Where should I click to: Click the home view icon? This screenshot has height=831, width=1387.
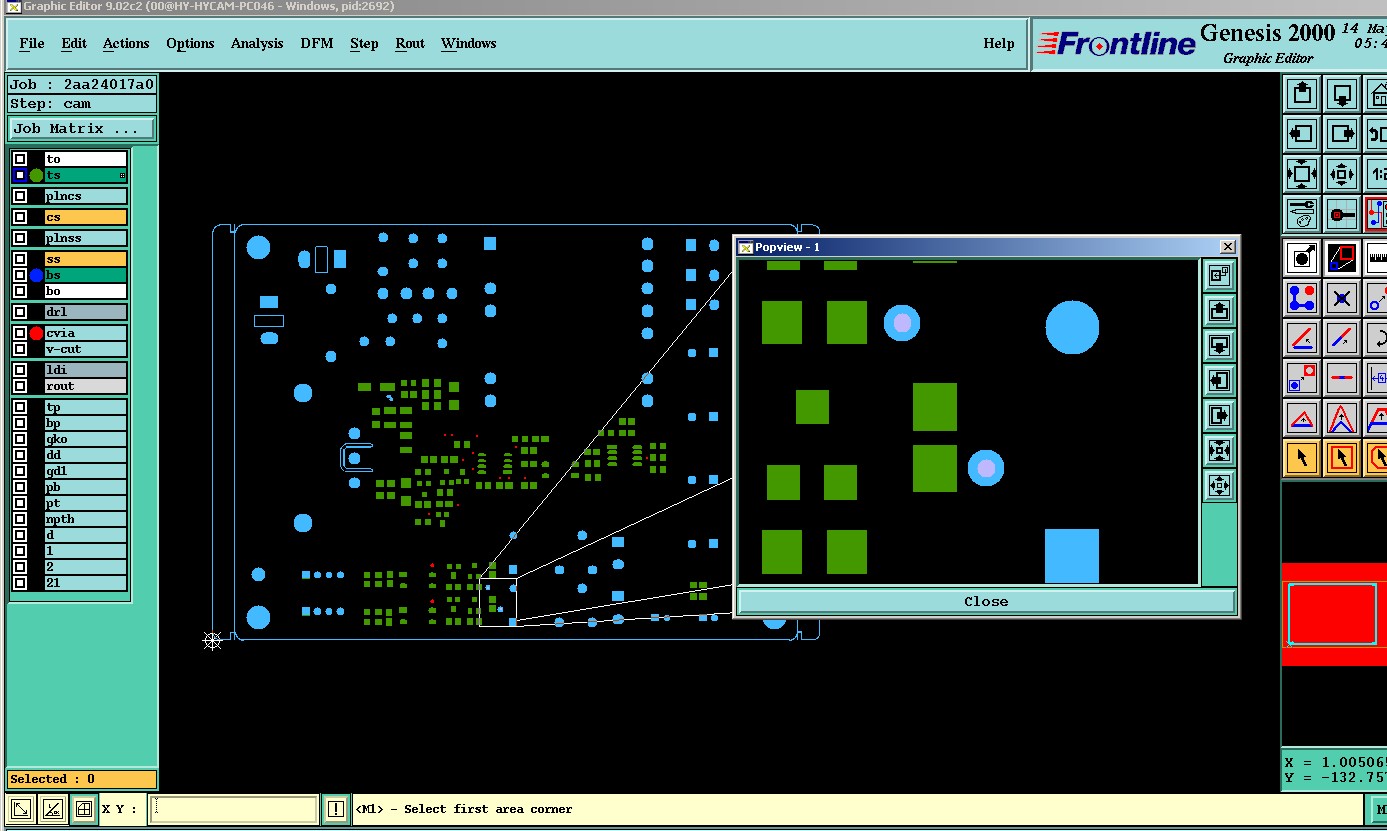click(x=1376, y=94)
